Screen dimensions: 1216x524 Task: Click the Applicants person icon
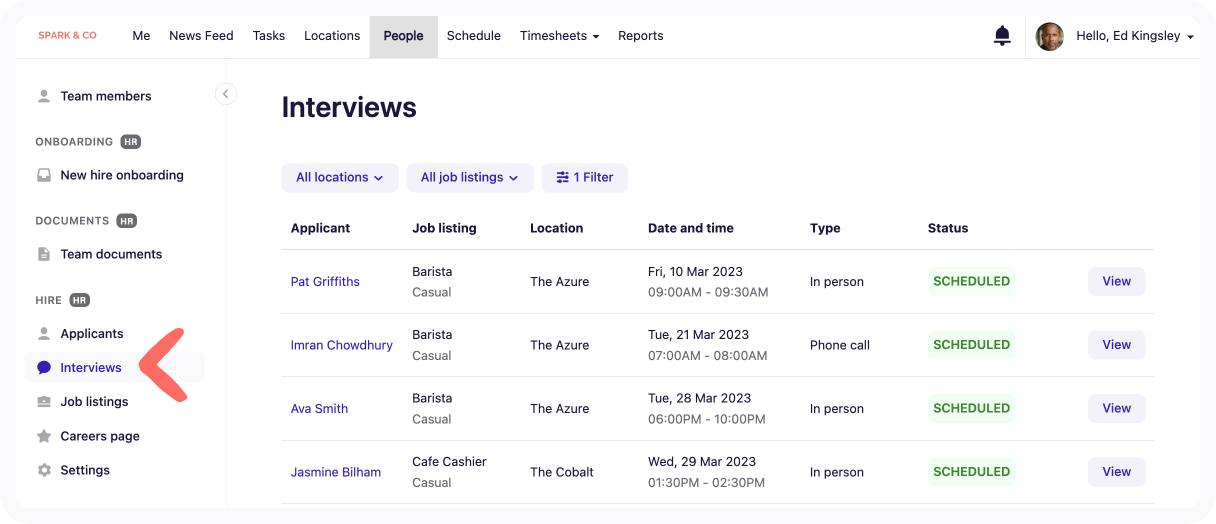pos(44,334)
